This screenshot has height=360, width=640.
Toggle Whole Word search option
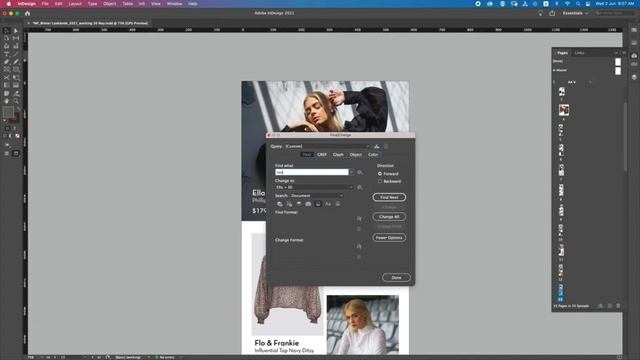coord(338,204)
